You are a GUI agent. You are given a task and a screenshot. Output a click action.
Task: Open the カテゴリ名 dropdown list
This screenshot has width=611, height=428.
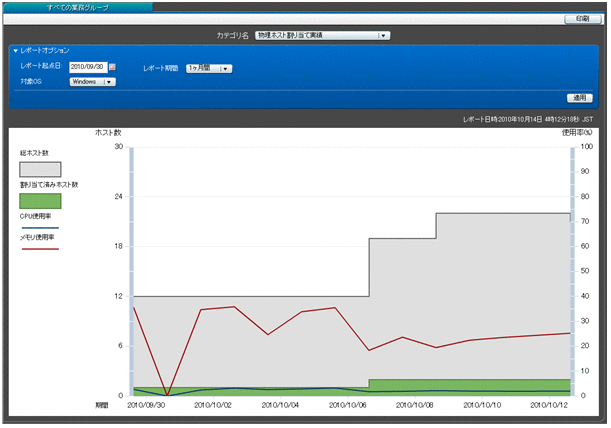(x=383, y=35)
